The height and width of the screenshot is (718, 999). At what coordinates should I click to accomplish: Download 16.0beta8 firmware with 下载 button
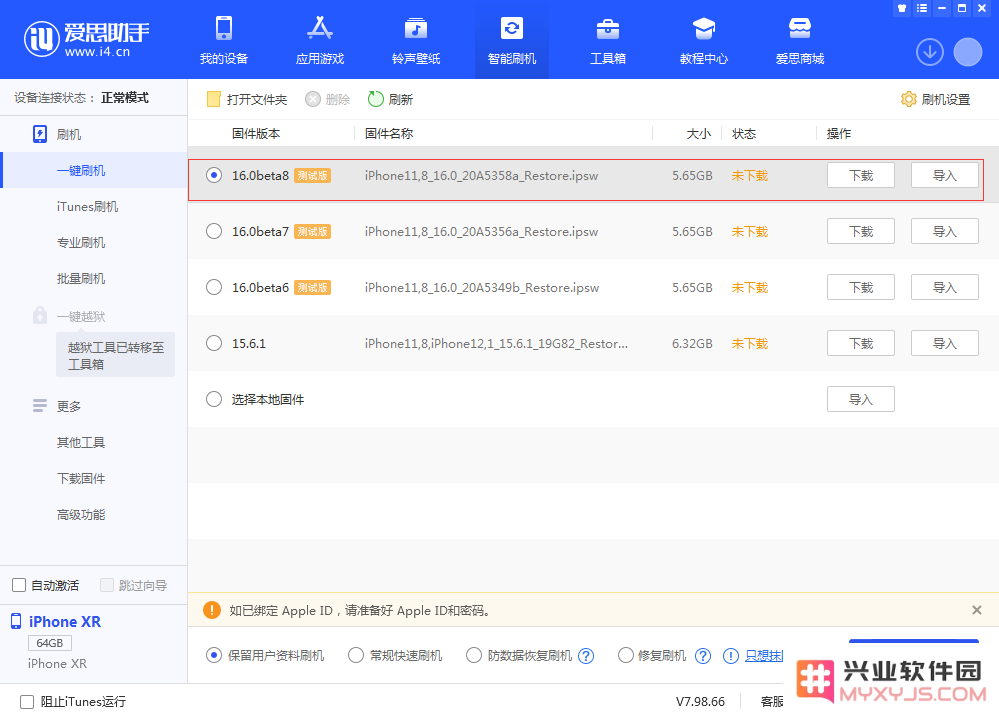point(861,175)
